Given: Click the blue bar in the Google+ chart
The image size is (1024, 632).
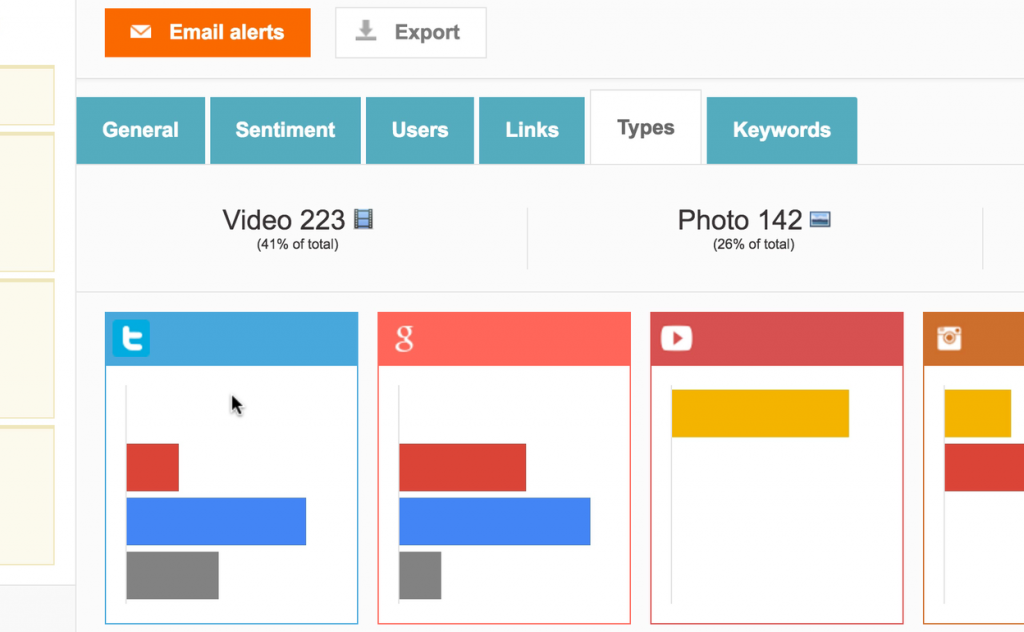Looking at the screenshot, I should (x=494, y=521).
